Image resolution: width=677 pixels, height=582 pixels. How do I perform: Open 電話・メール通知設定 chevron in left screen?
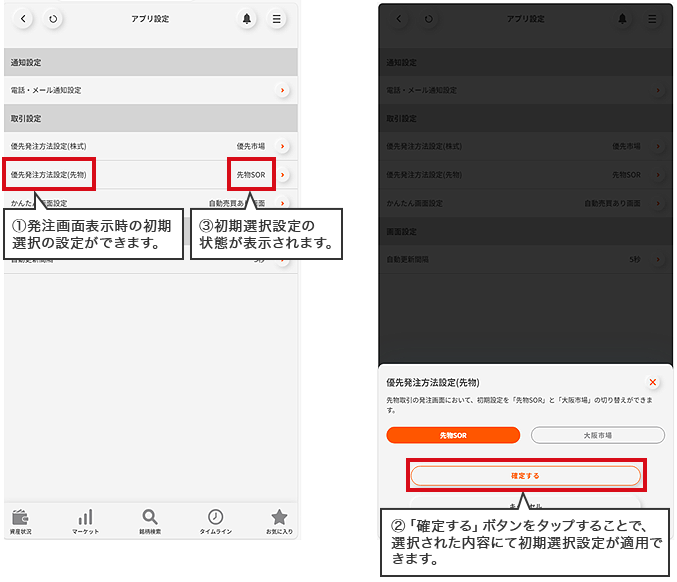pyautogui.click(x=282, y=90)
